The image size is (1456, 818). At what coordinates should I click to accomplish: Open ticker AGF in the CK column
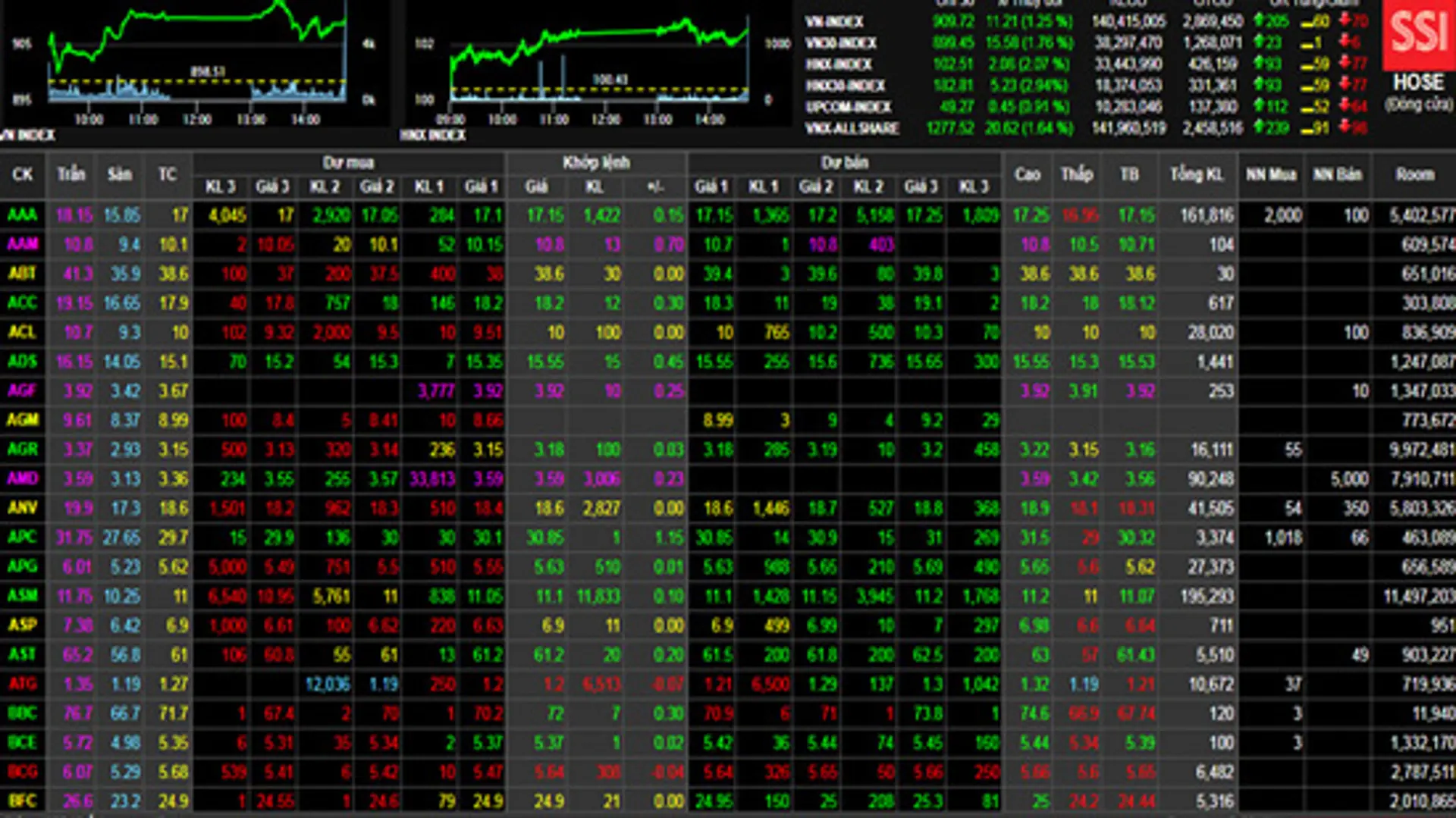[x=23, y=390]
